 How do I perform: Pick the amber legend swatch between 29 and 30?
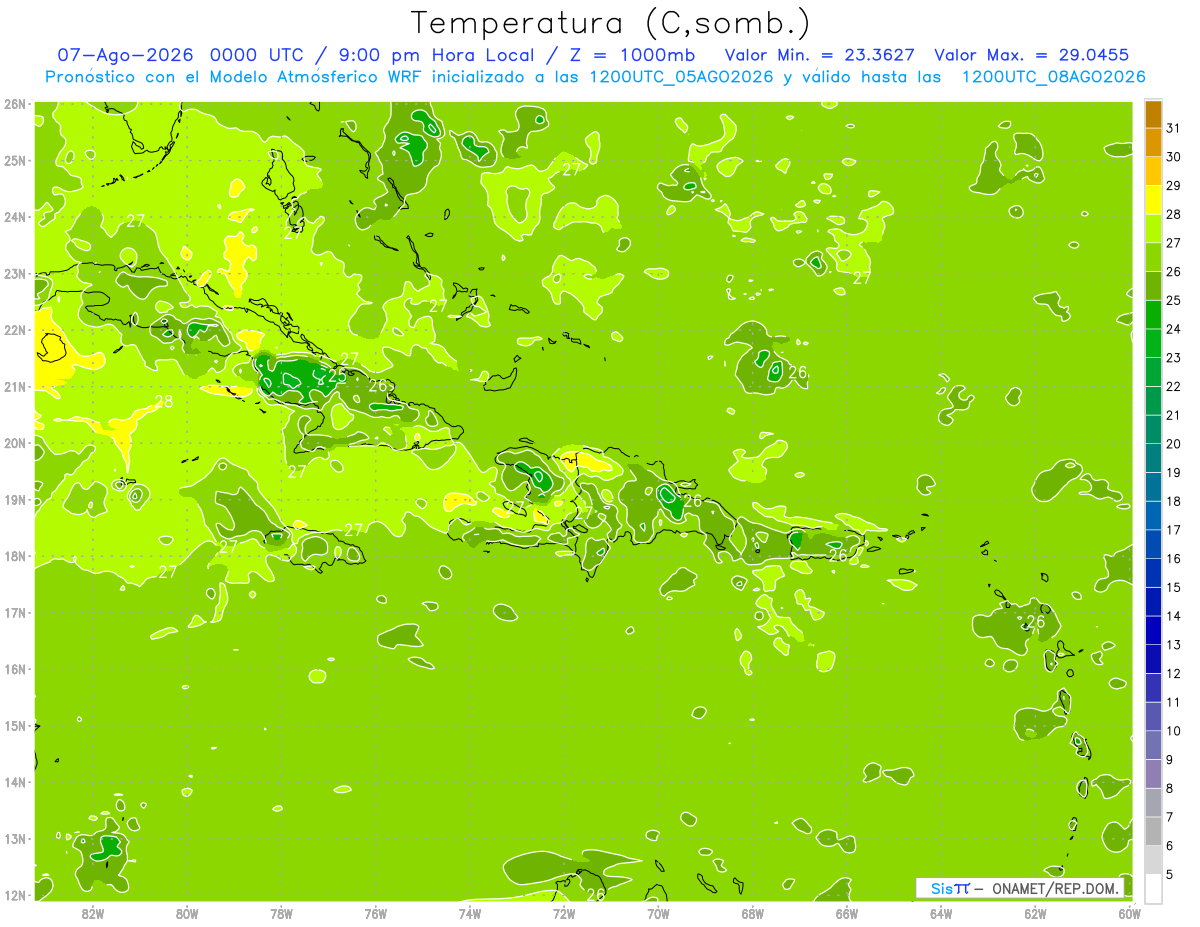[x=1153, y=171]
